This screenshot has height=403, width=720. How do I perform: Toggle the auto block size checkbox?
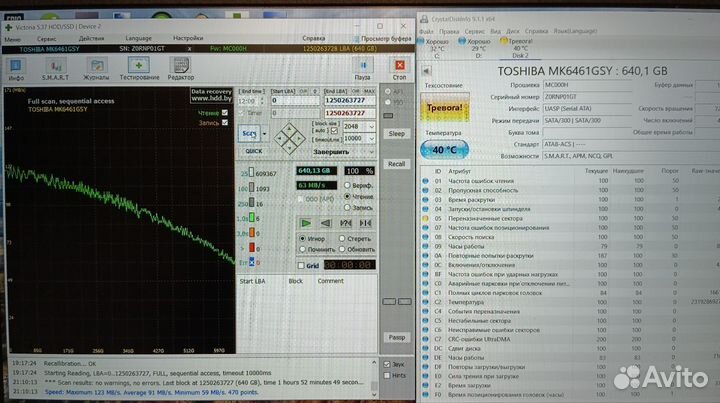334,131
